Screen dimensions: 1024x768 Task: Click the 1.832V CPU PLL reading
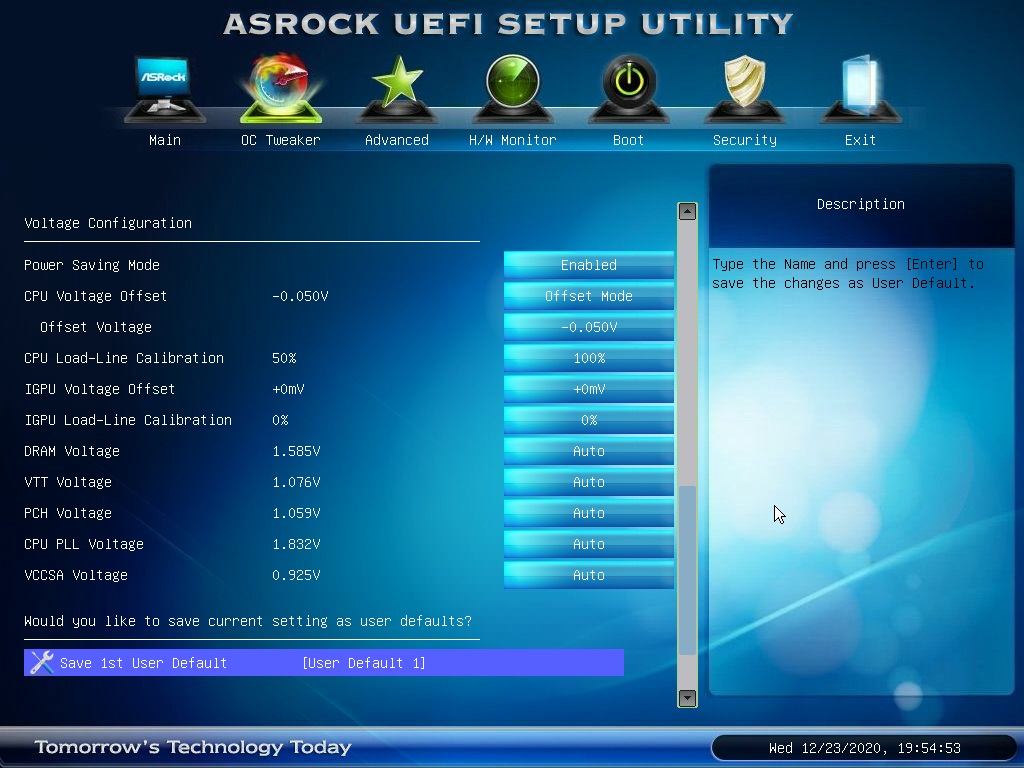[x=296, y=544]
